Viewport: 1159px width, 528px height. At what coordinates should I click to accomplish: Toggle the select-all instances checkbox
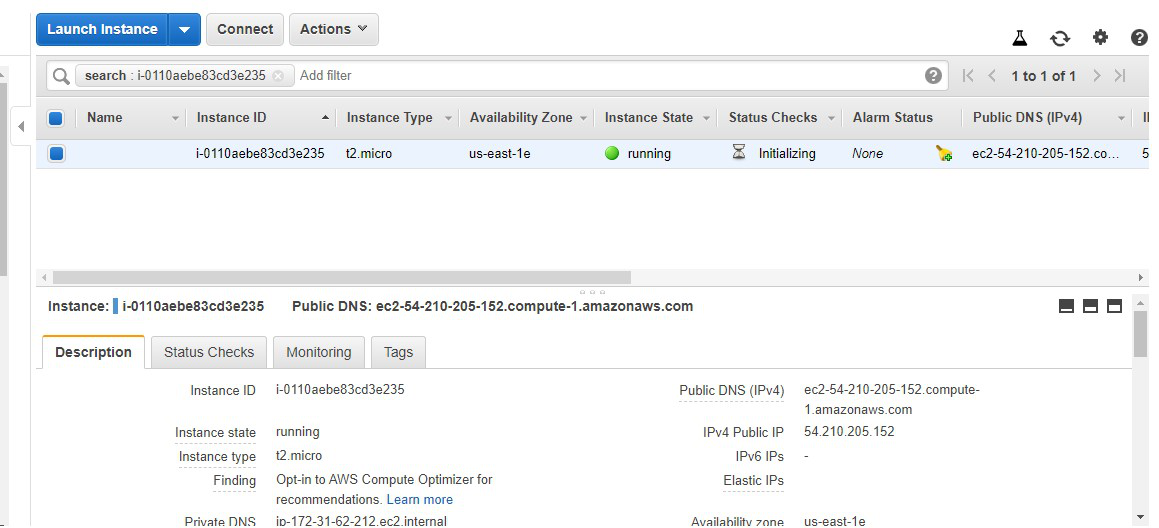pyautogui.click(x=55, y=118)
